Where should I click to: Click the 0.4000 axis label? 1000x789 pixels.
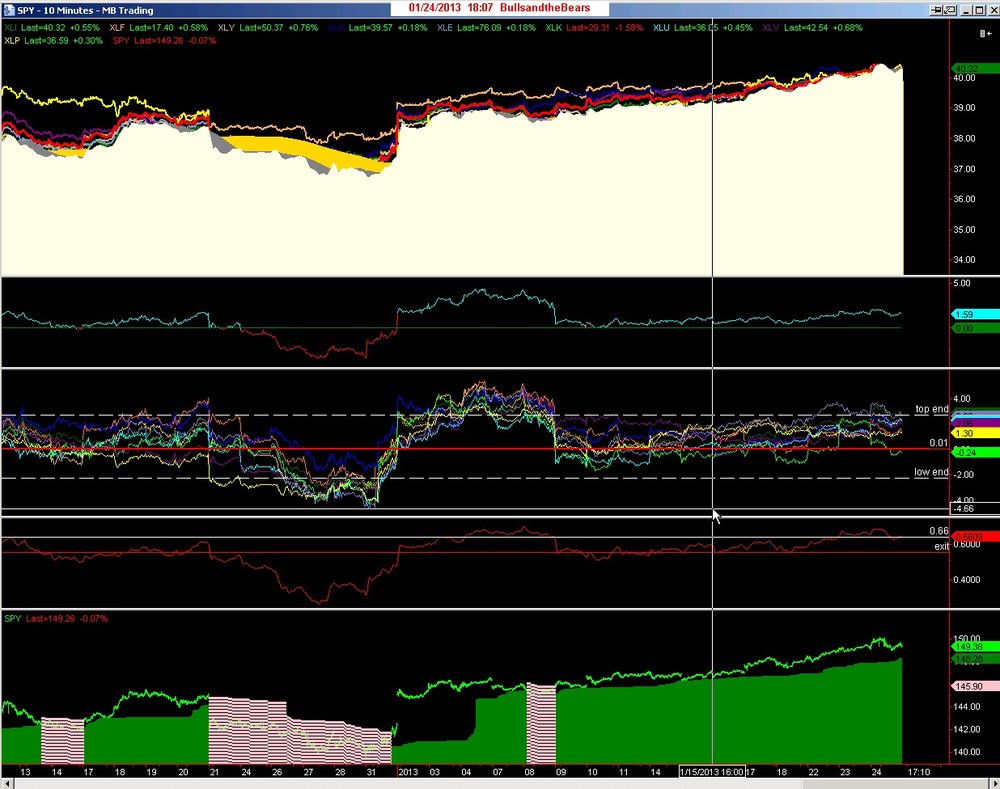[x=967, y=580]
